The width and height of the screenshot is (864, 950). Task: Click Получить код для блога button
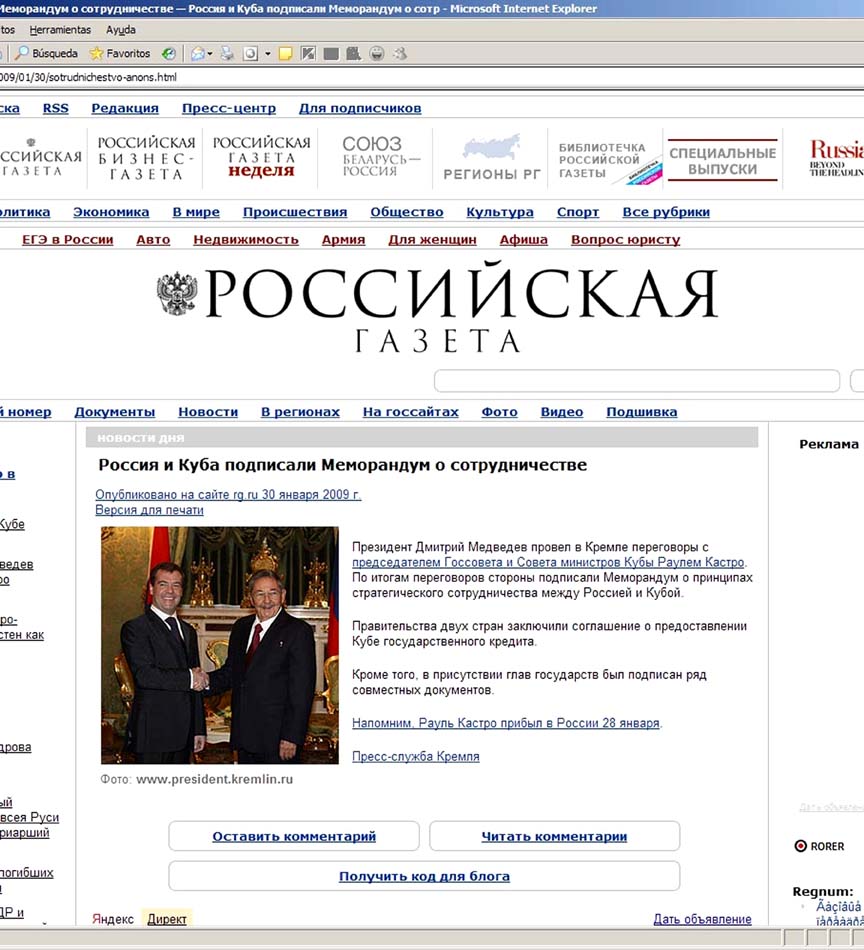click(x=424, y=876)
